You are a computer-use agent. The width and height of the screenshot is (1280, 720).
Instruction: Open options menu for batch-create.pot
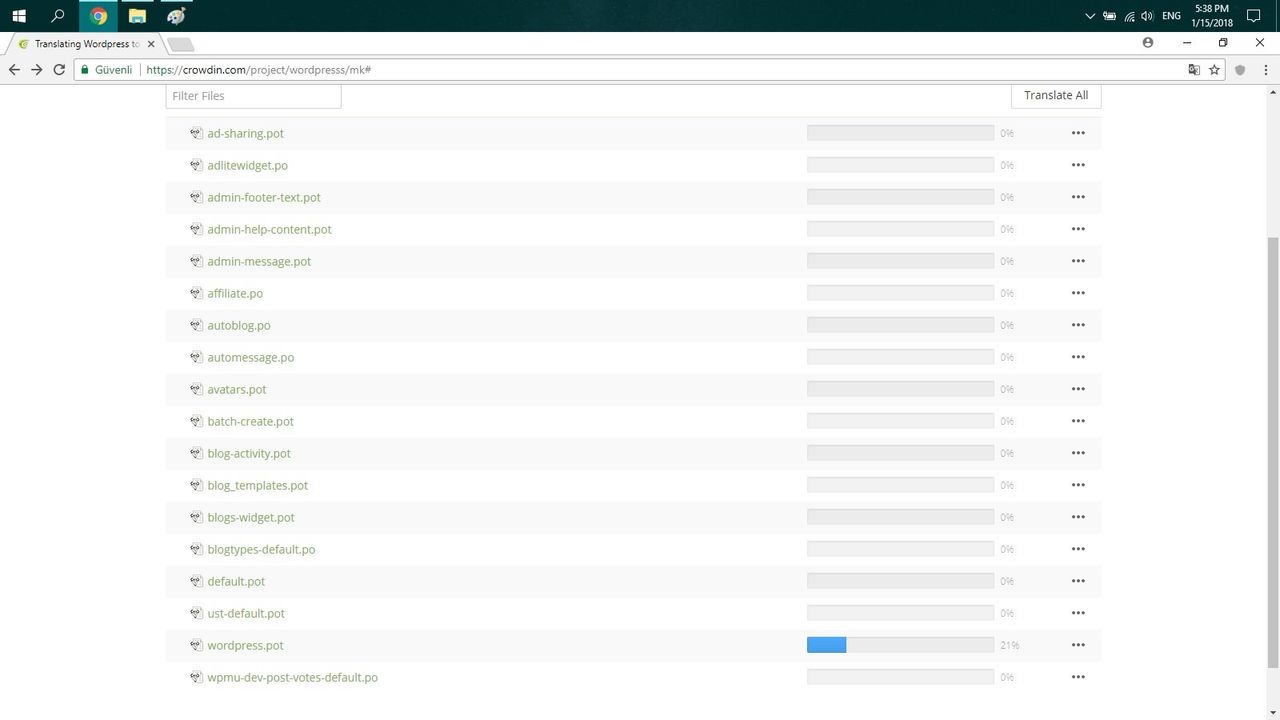pos(1078,421)
